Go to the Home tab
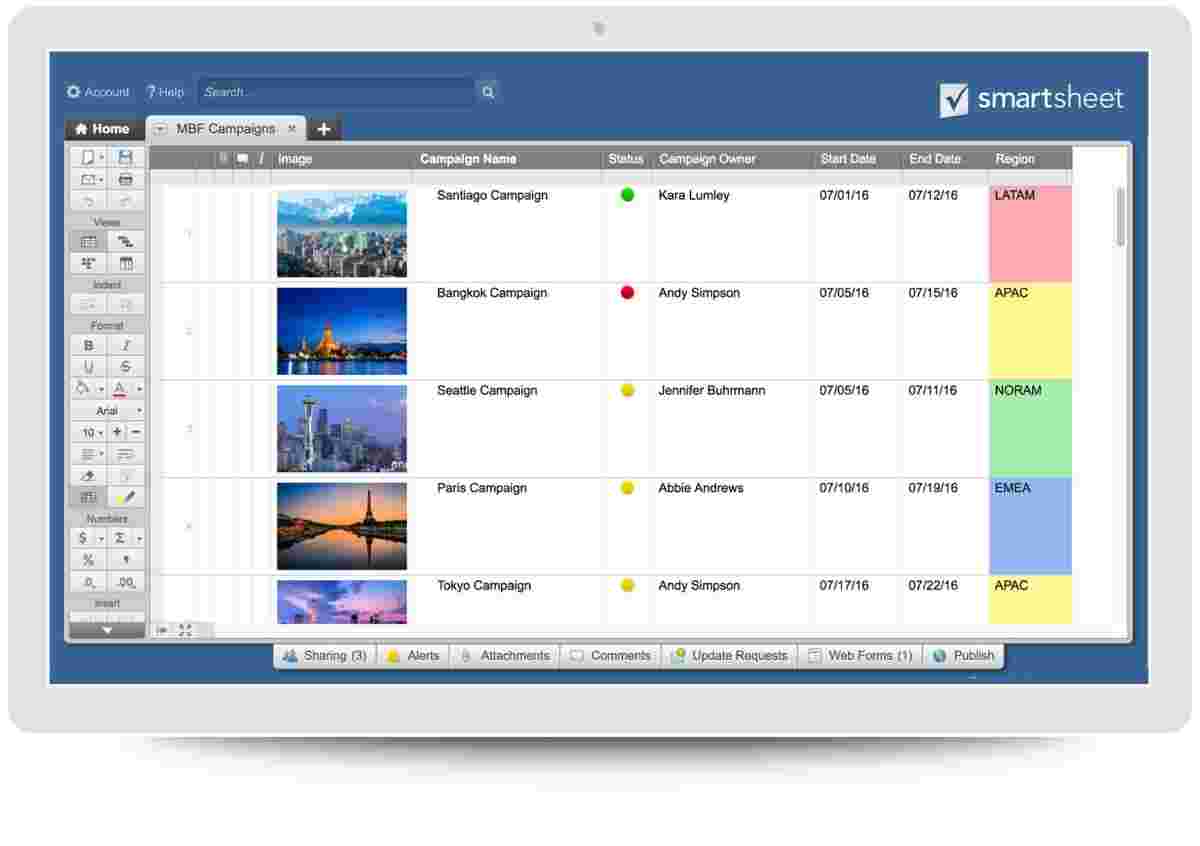Image resolution: width=1200 pixels, height=846 pixels. click(x=102, y=129)
